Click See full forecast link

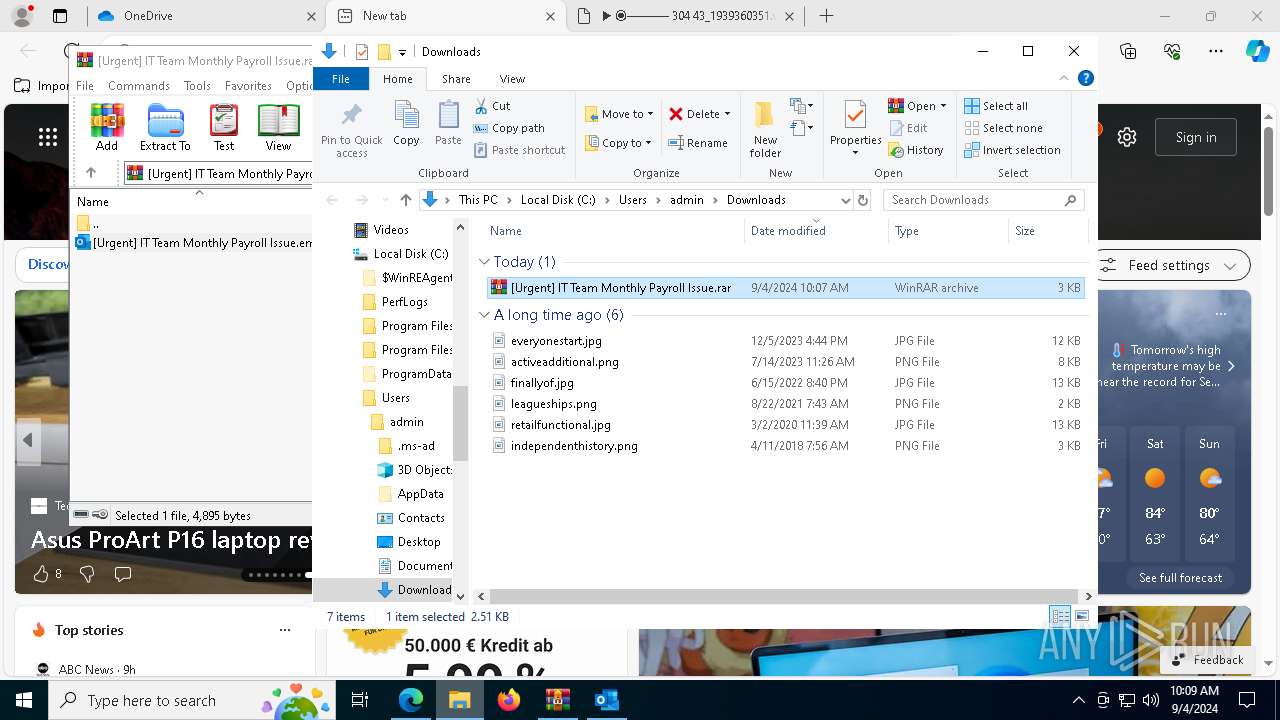1180,578
